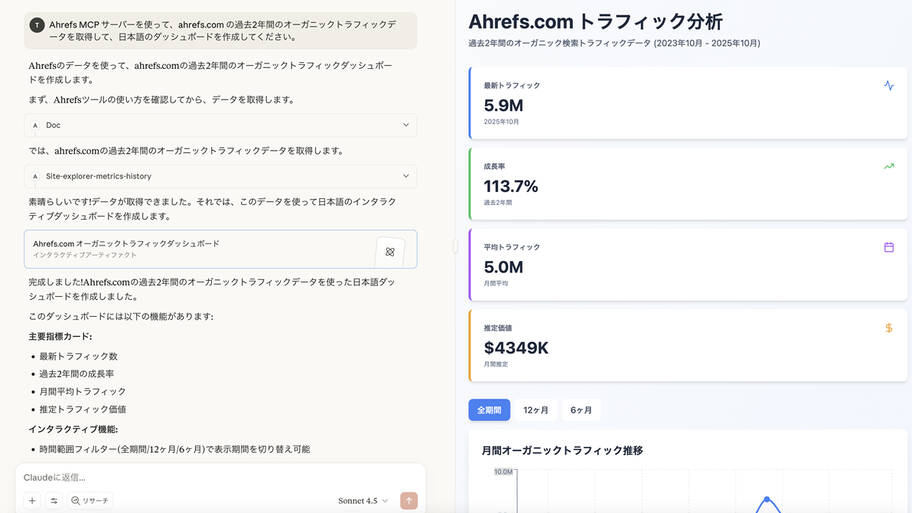Click the activity pulse icon on 最新トラフィック card

pyautogui.click(x=889, y=86)
